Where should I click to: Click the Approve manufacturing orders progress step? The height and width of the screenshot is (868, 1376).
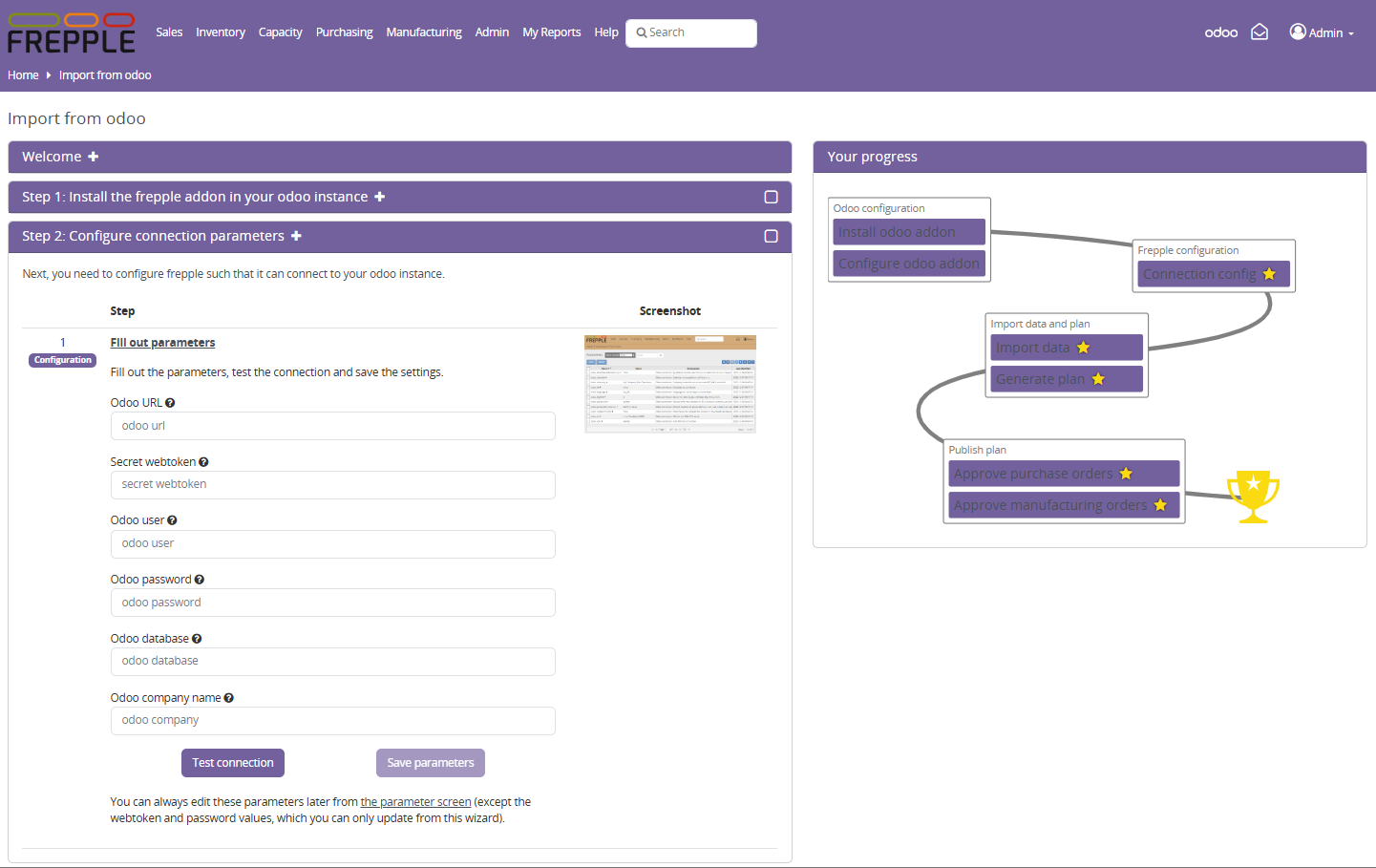(1064, 505)
